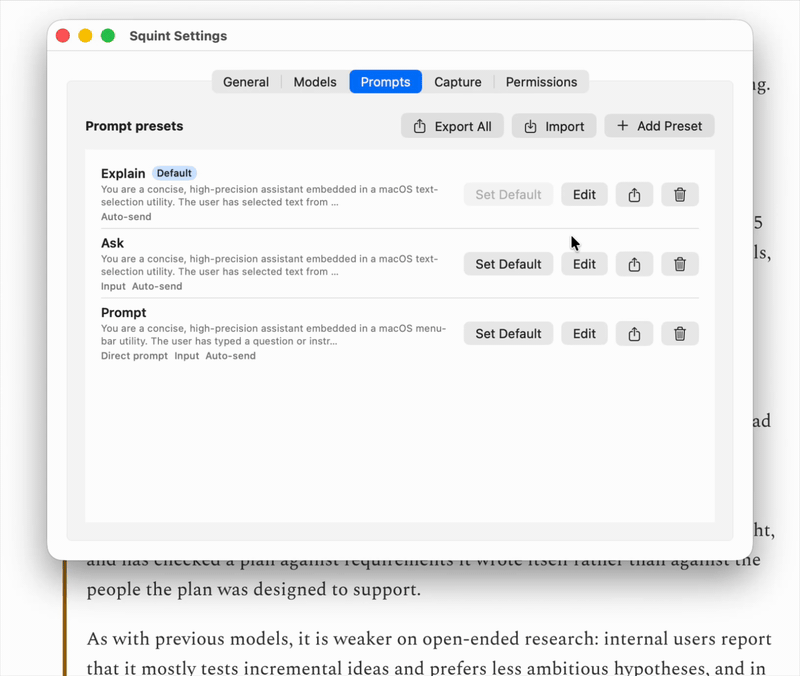Edit the Explain preset
Image resolution: width=800 pixels, height=676 pixels.
pyautogui.click(x=584, y=194)
